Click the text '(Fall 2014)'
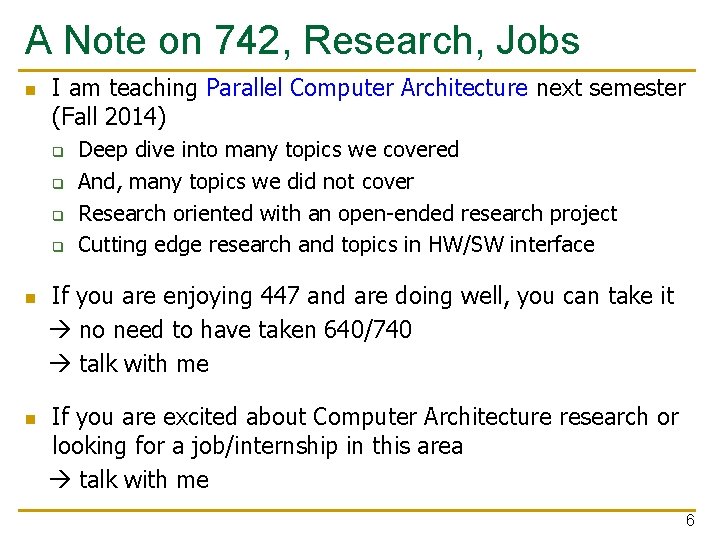 coord(109,116)
